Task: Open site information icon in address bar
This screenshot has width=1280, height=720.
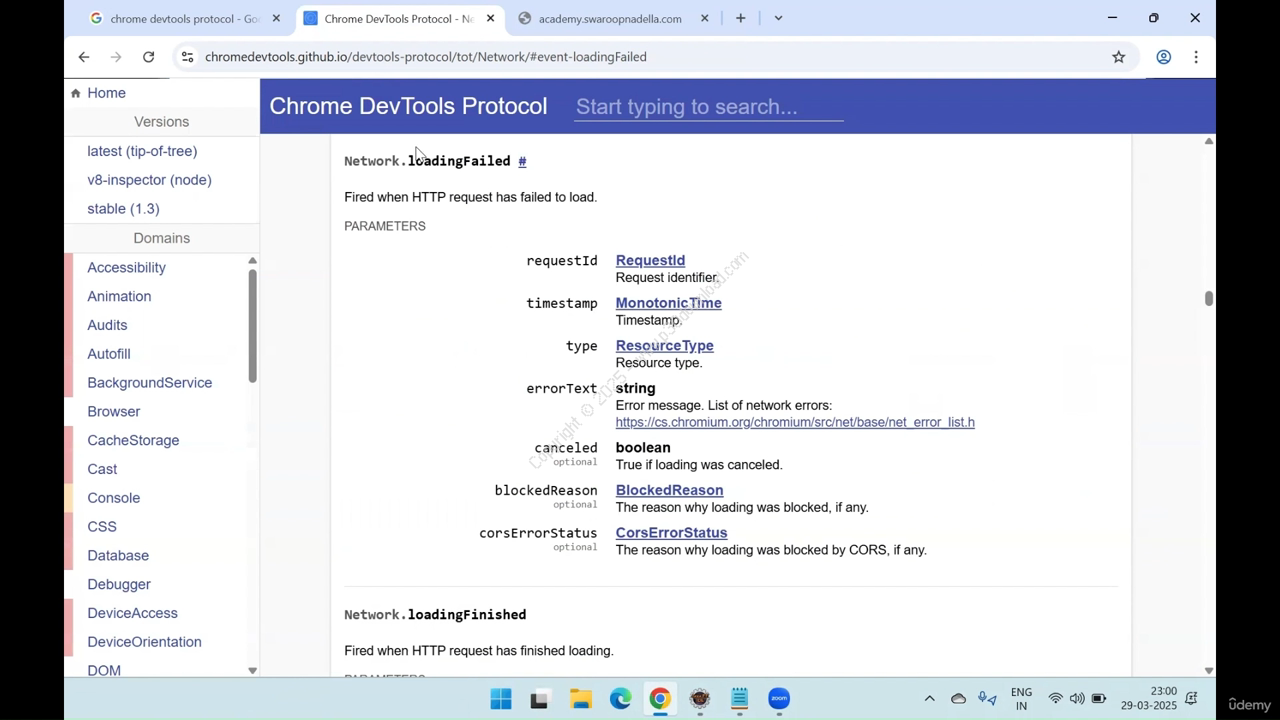Action: [x=187, y=57]
